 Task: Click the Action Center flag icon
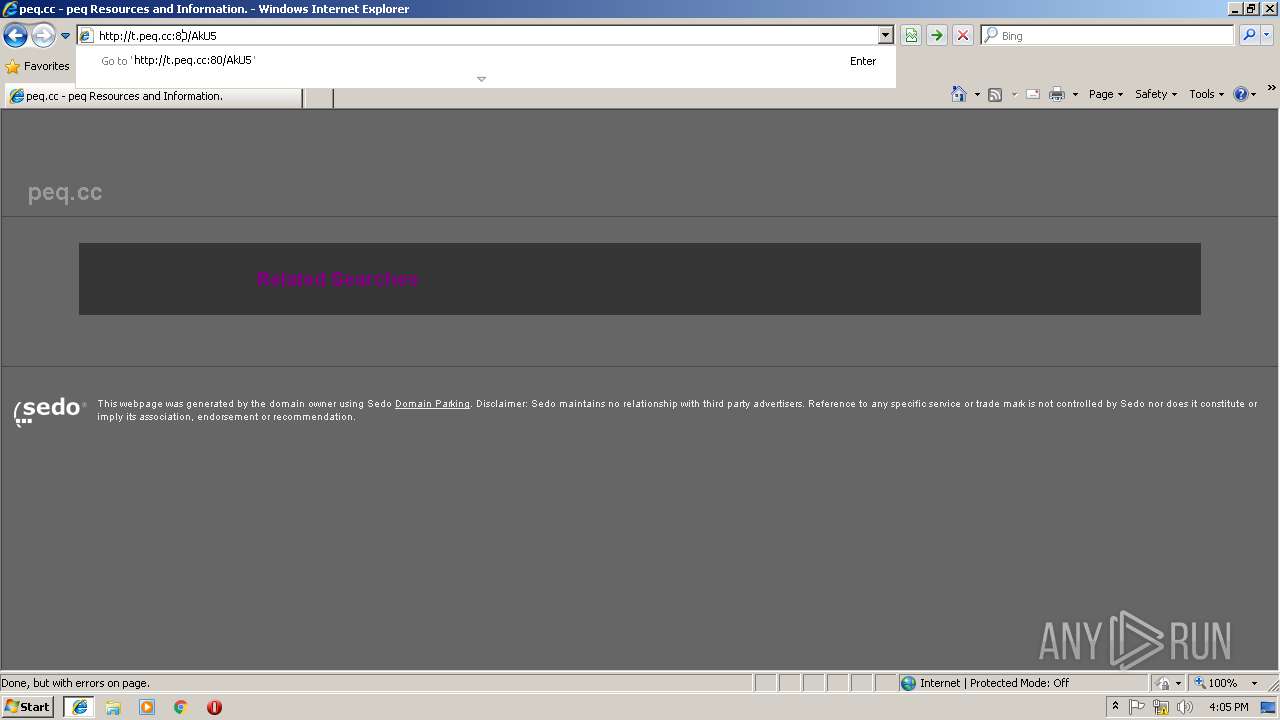[1137, 707]
